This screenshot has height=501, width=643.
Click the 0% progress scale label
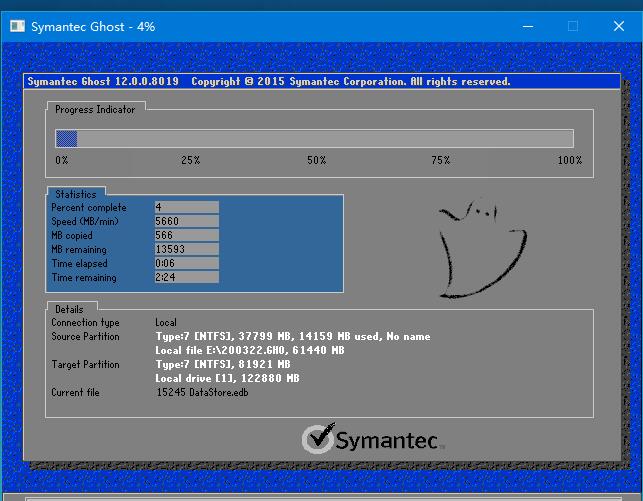[x=62, y=160]
